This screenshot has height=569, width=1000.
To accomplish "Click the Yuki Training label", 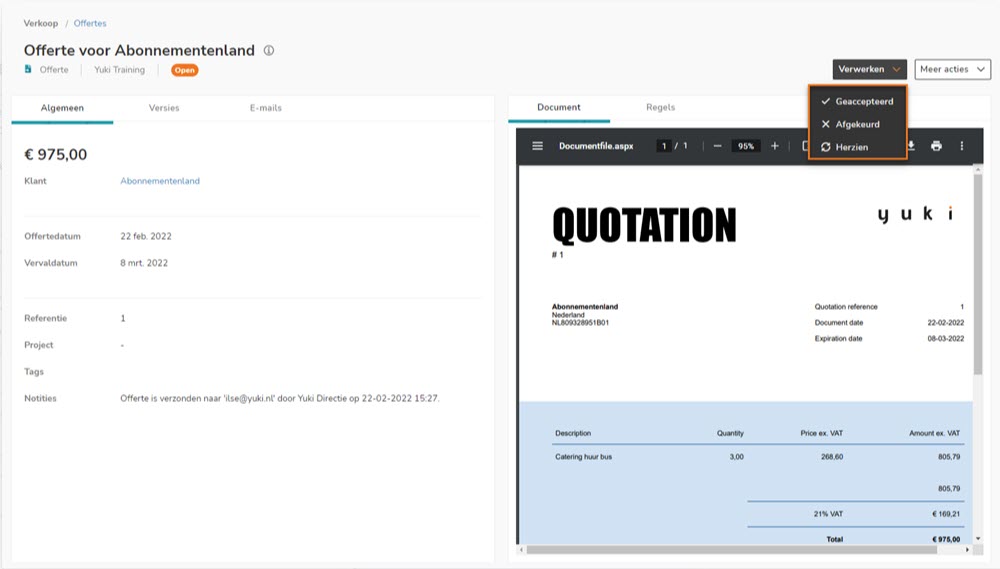I will [119, 70].
